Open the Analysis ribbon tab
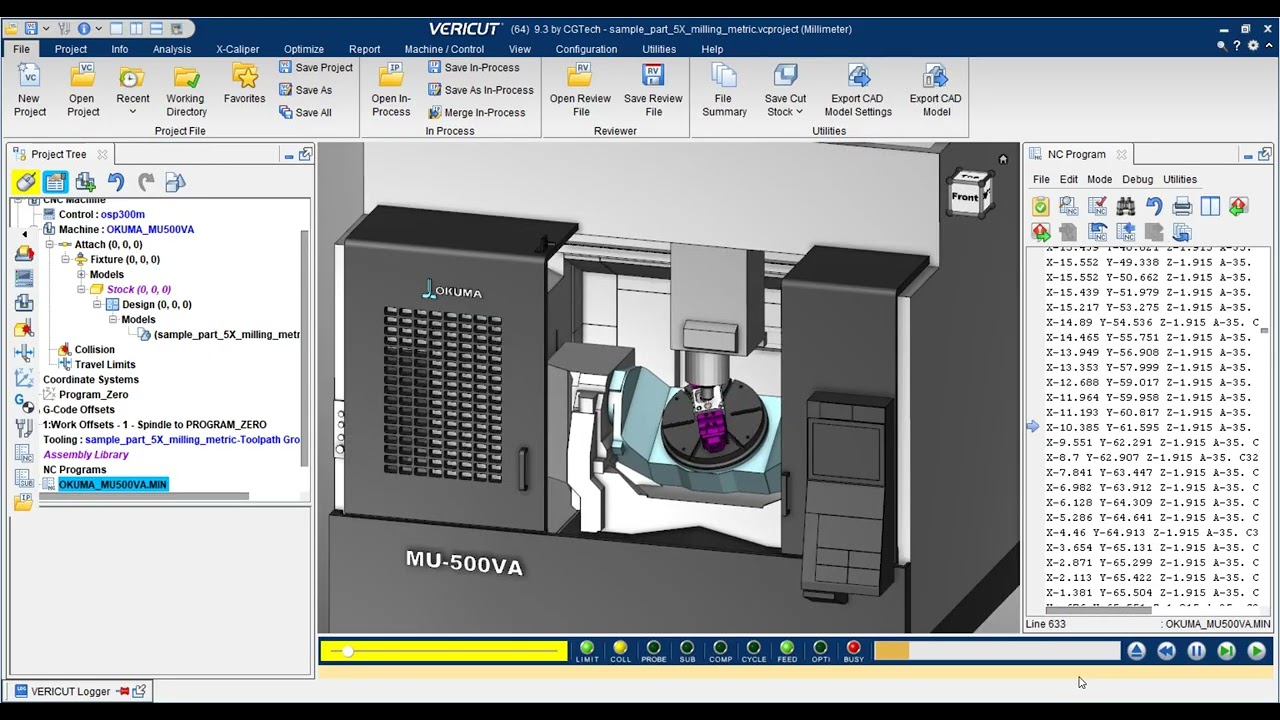 [172, 49]
